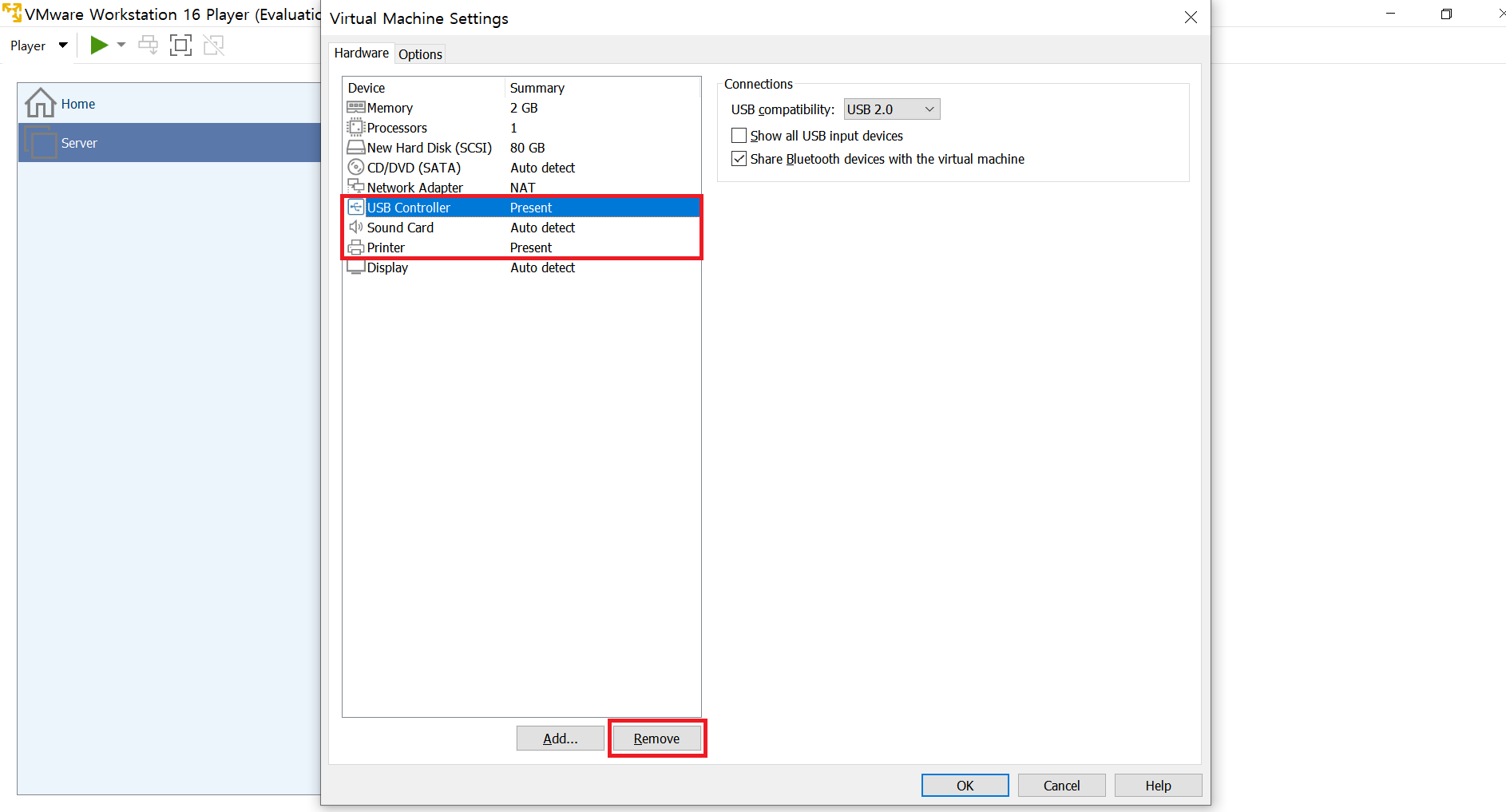The image size is (1506, 812).
Task: Minimize the VMware Workstation Player window
Action: coord(1391,14)
